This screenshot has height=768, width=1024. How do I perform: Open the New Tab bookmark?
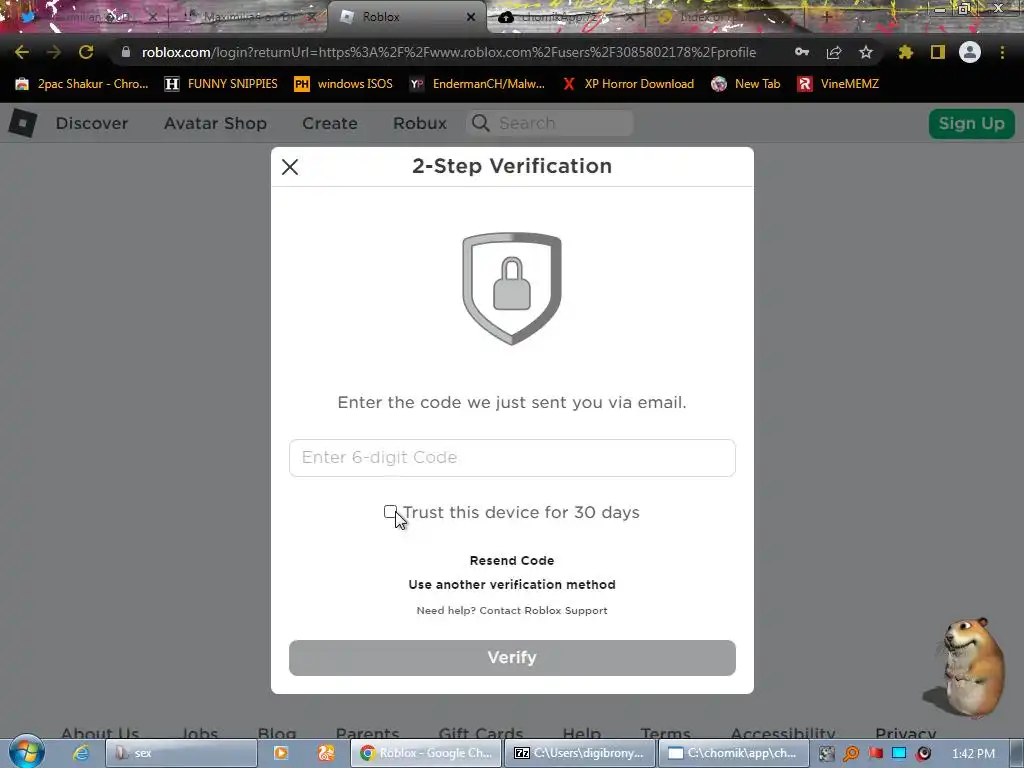click(746, 84)
